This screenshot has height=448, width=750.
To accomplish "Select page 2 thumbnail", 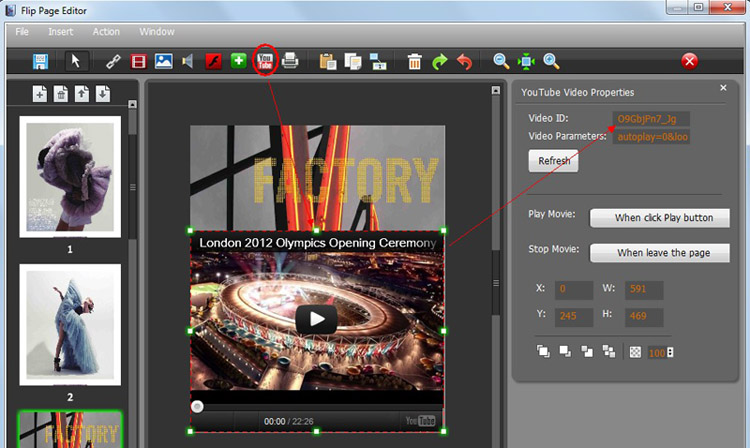I will point(70,325).
